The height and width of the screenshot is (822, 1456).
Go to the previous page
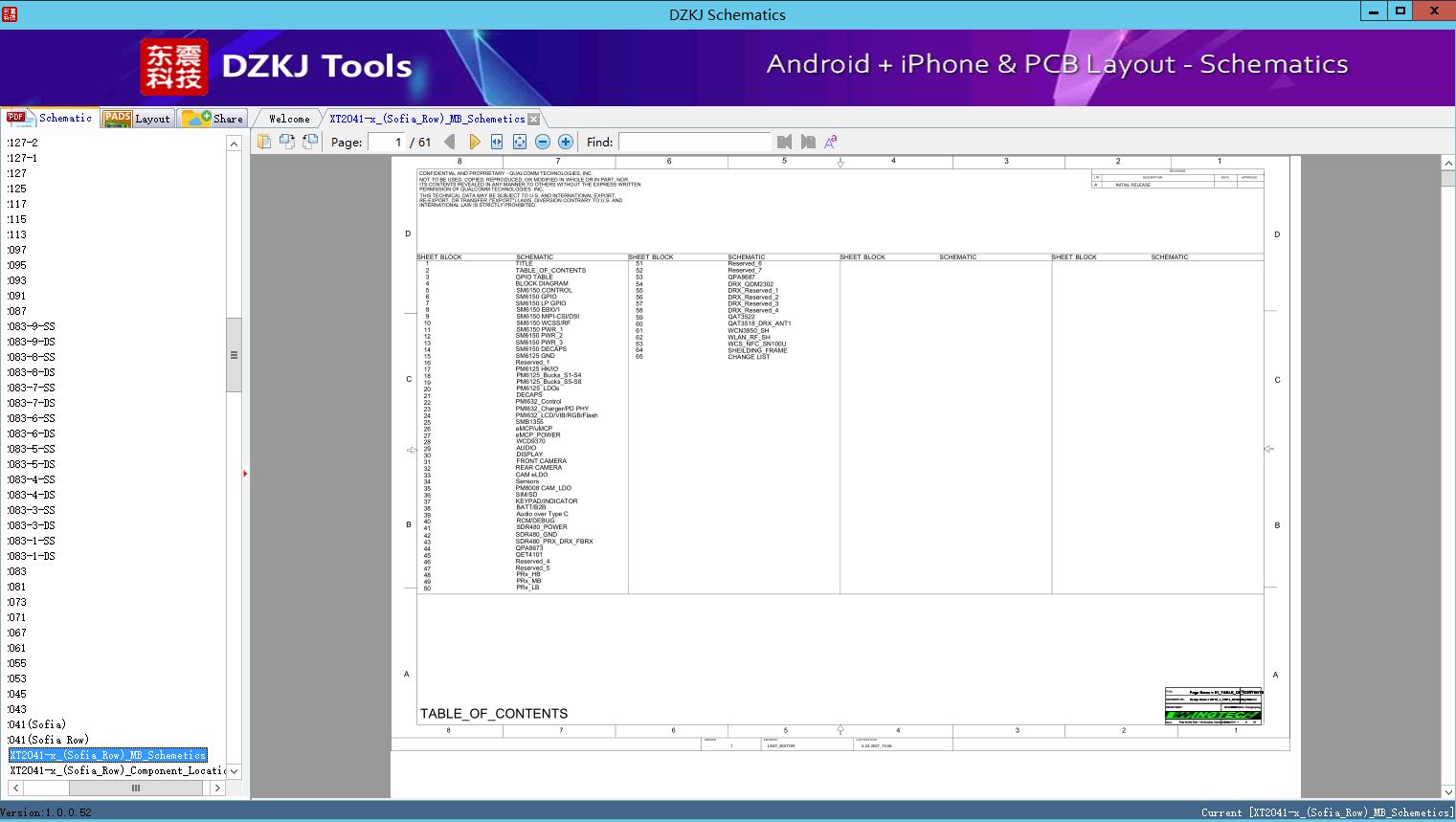coord(450,142)
